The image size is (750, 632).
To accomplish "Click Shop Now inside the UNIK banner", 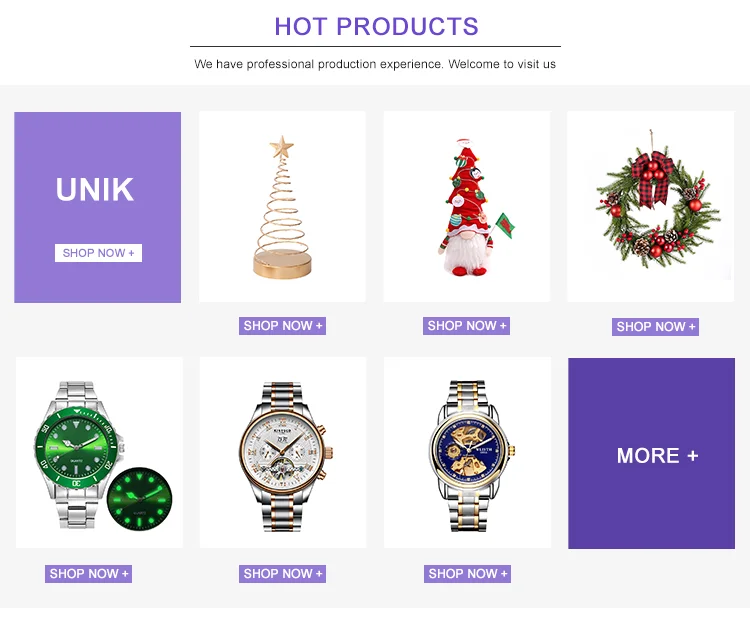I will coord(99,253).
